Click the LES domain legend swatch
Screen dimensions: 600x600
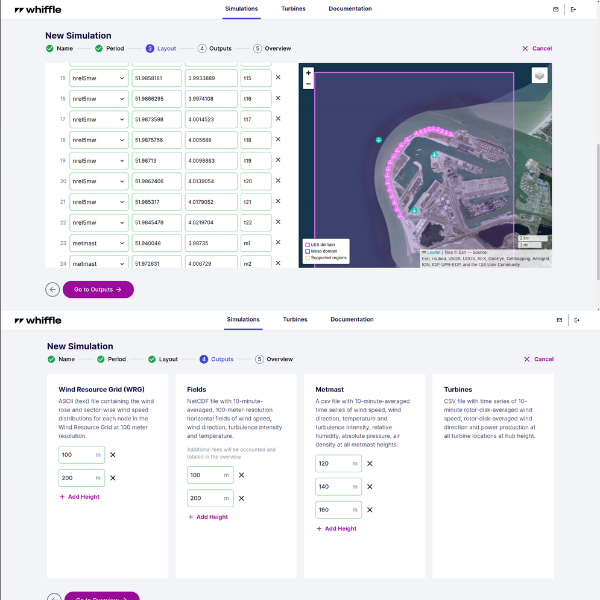pyautogui.click(x=307, y=245)
